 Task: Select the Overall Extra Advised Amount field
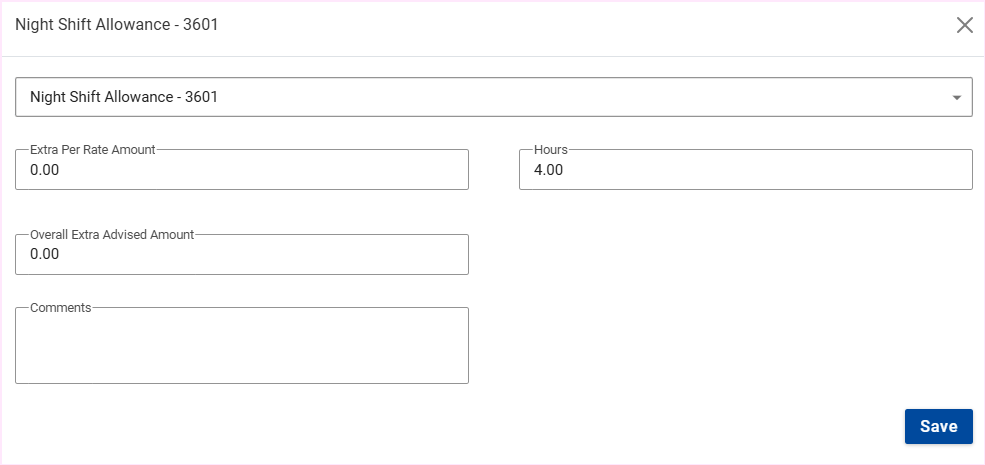(242, 255)
